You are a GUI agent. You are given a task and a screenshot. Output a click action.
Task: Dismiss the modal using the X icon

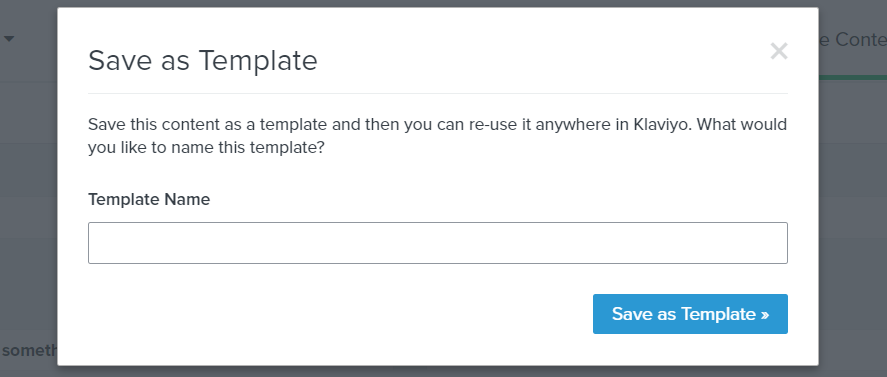pyautogui.click(x=779, y=51)
